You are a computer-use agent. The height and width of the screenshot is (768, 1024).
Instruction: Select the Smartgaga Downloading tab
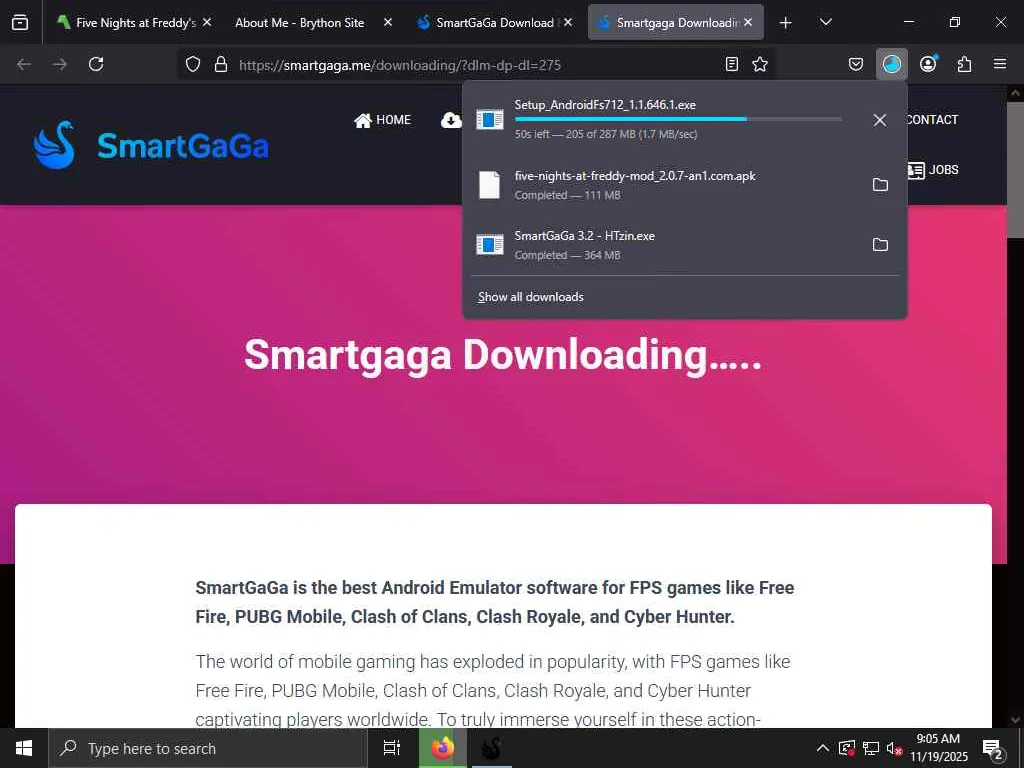676,22
